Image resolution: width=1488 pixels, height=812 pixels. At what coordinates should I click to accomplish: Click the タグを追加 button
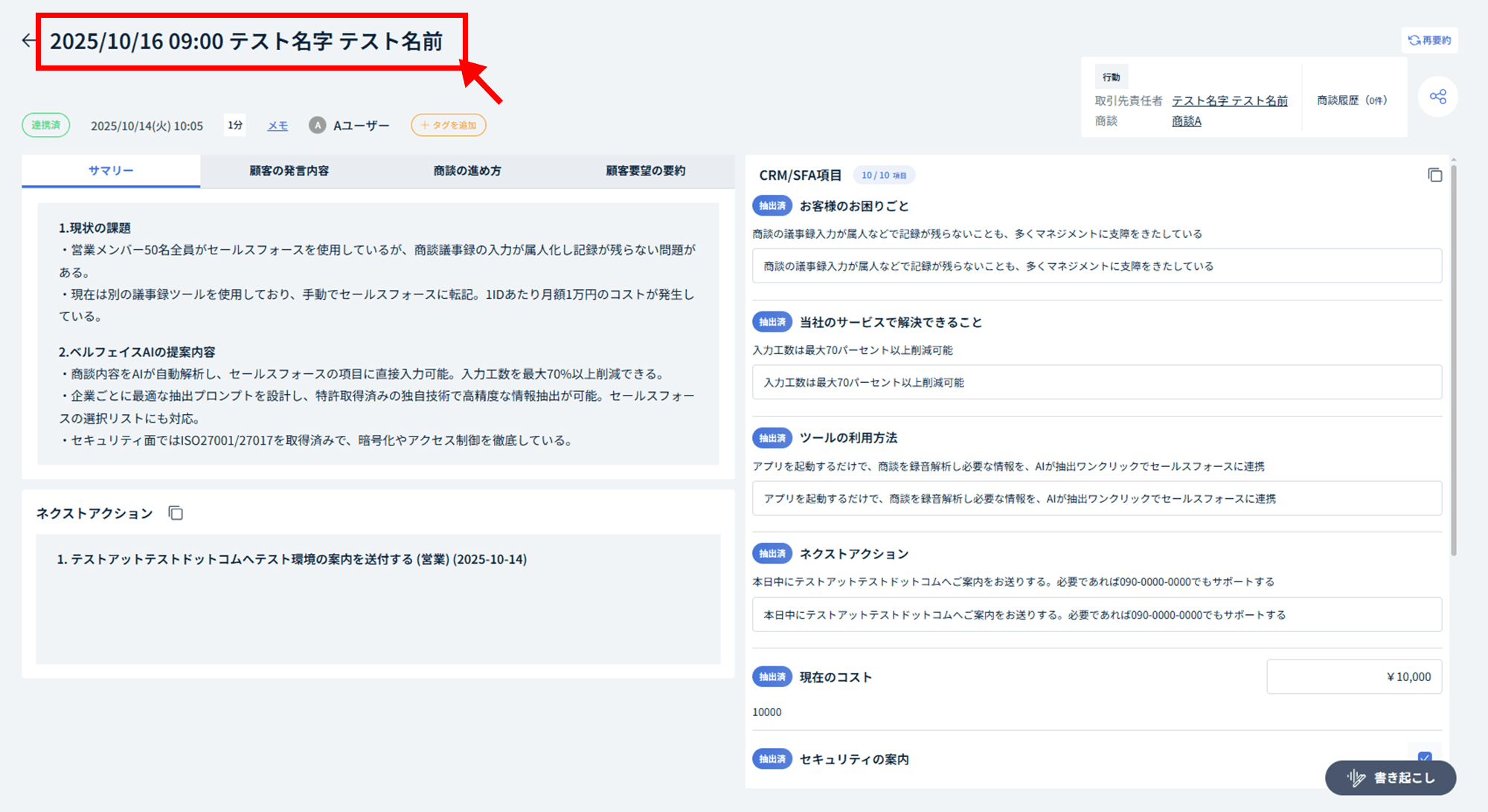(x=449, y=125)
